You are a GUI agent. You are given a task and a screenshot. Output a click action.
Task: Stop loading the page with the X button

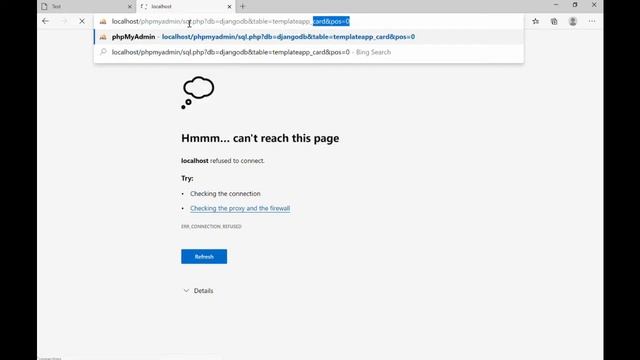click(82, 21)
